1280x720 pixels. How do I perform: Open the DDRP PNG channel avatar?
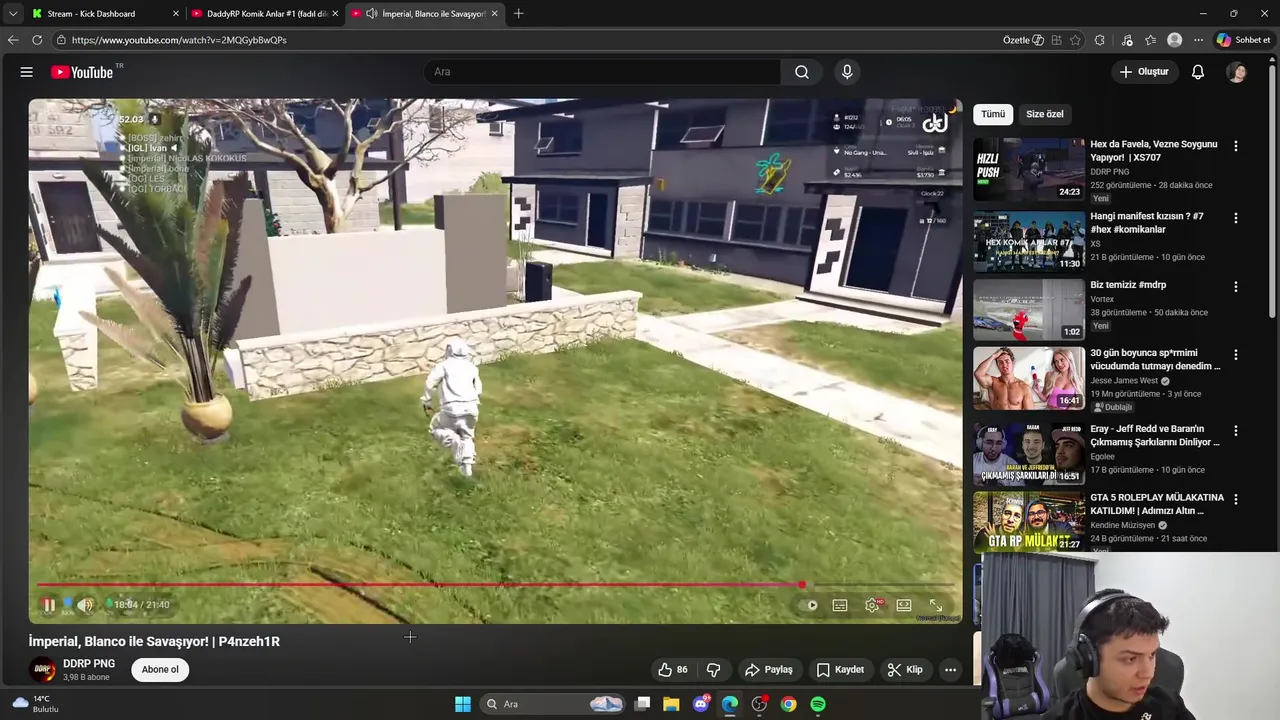(43, 670)
